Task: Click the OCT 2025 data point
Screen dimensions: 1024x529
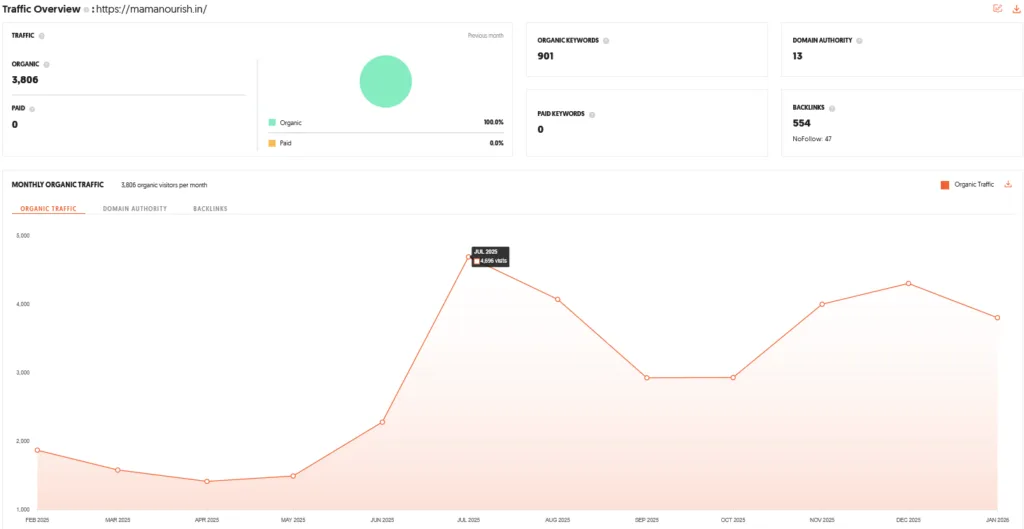Action: click(733, 377)
